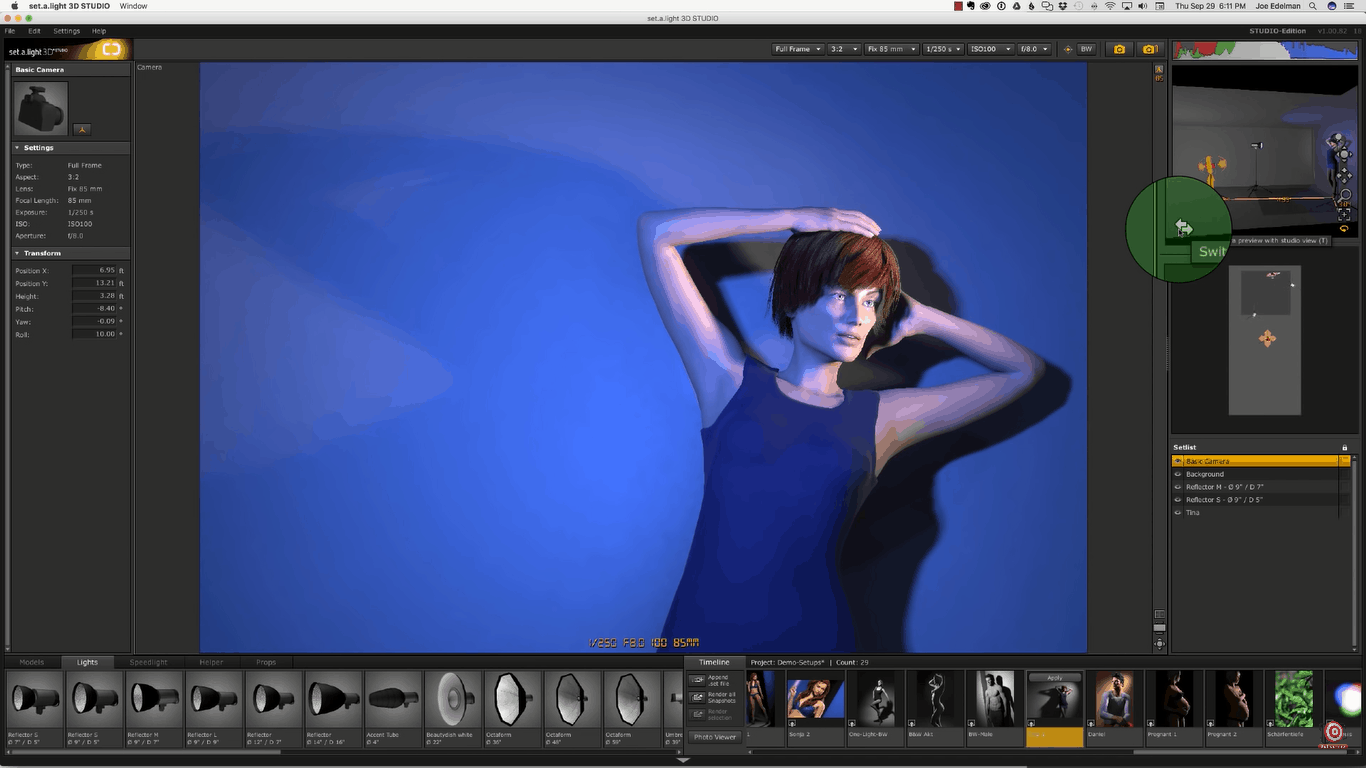
Task: Select the Sonja 2 snapshot thumbnail
Action: click(x=815, y=700)
